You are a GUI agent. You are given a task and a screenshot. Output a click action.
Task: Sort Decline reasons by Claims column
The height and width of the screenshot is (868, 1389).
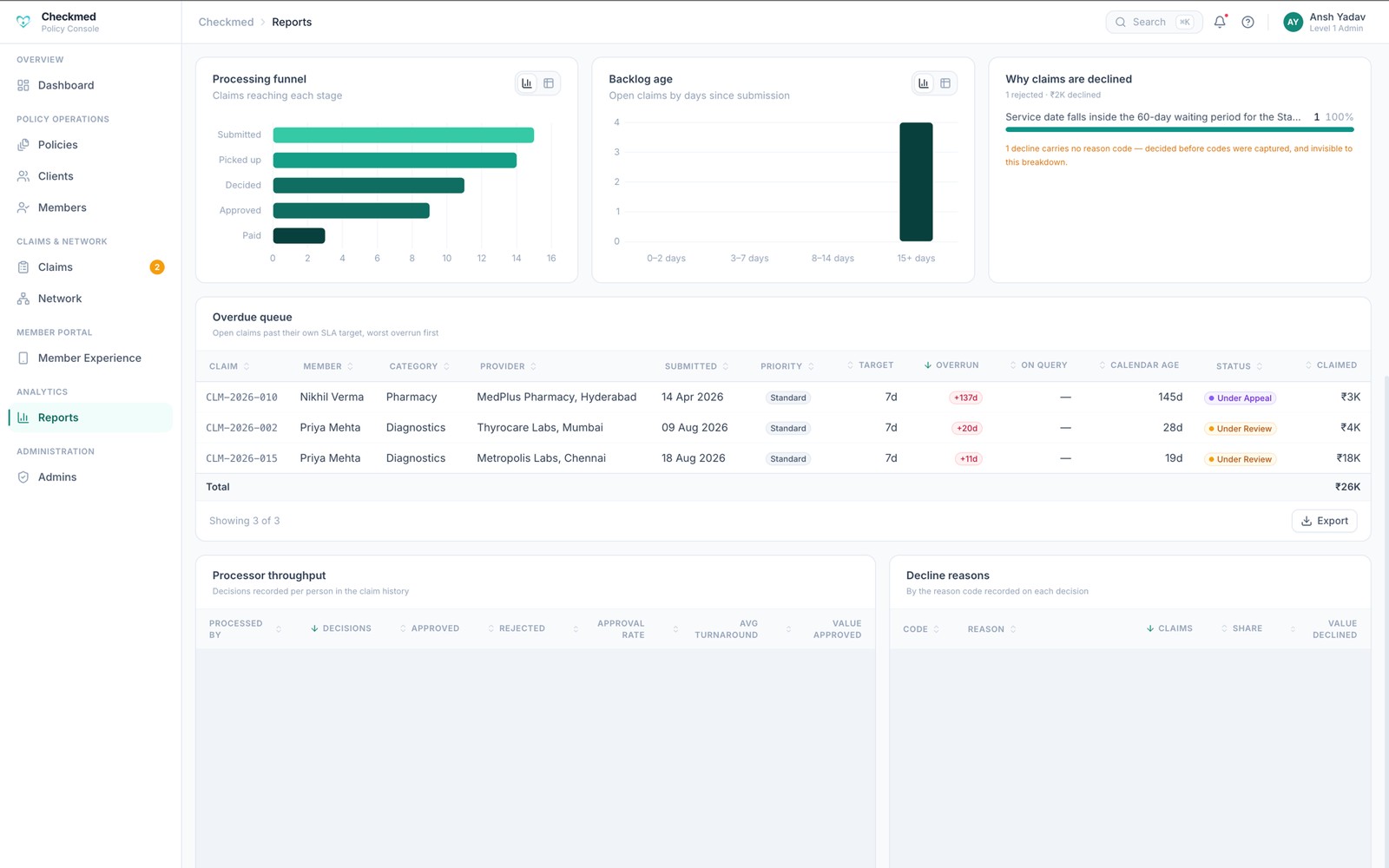1169,628
